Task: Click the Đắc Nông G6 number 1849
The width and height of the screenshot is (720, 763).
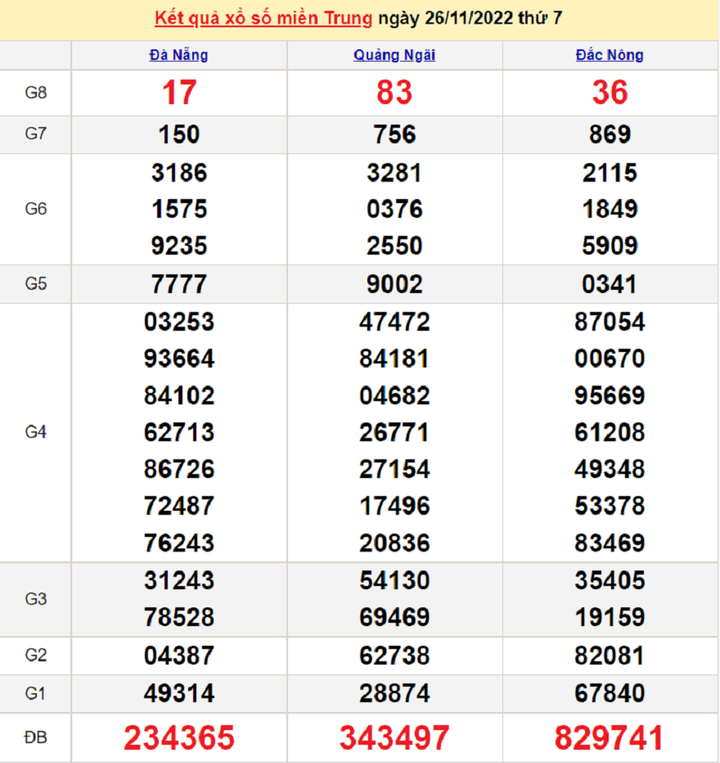Action: [x=609, y=209]
